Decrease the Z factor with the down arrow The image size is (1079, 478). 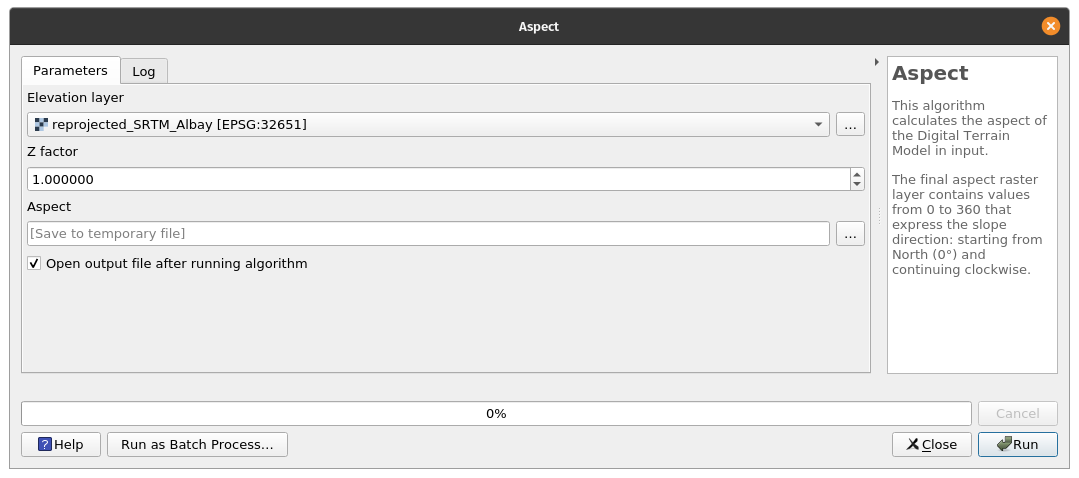pos(857,184)
